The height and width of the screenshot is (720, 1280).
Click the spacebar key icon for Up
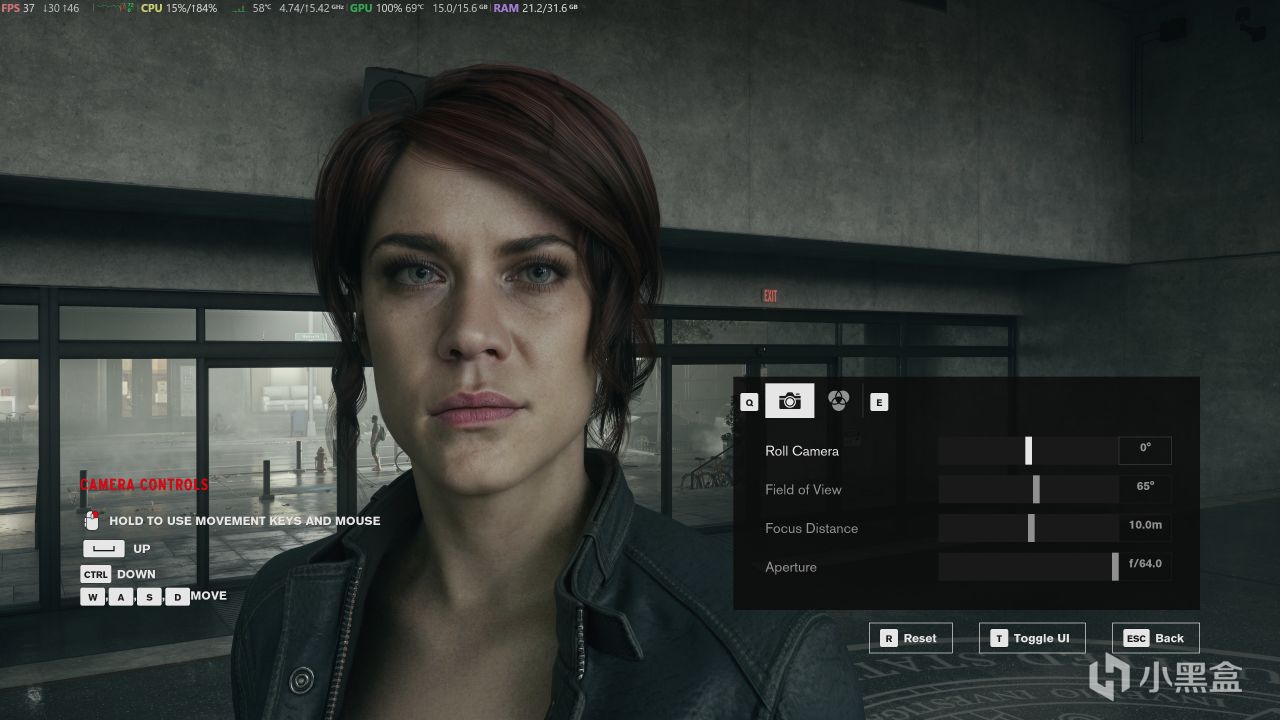pyautogui.click(x=103, y=549)
